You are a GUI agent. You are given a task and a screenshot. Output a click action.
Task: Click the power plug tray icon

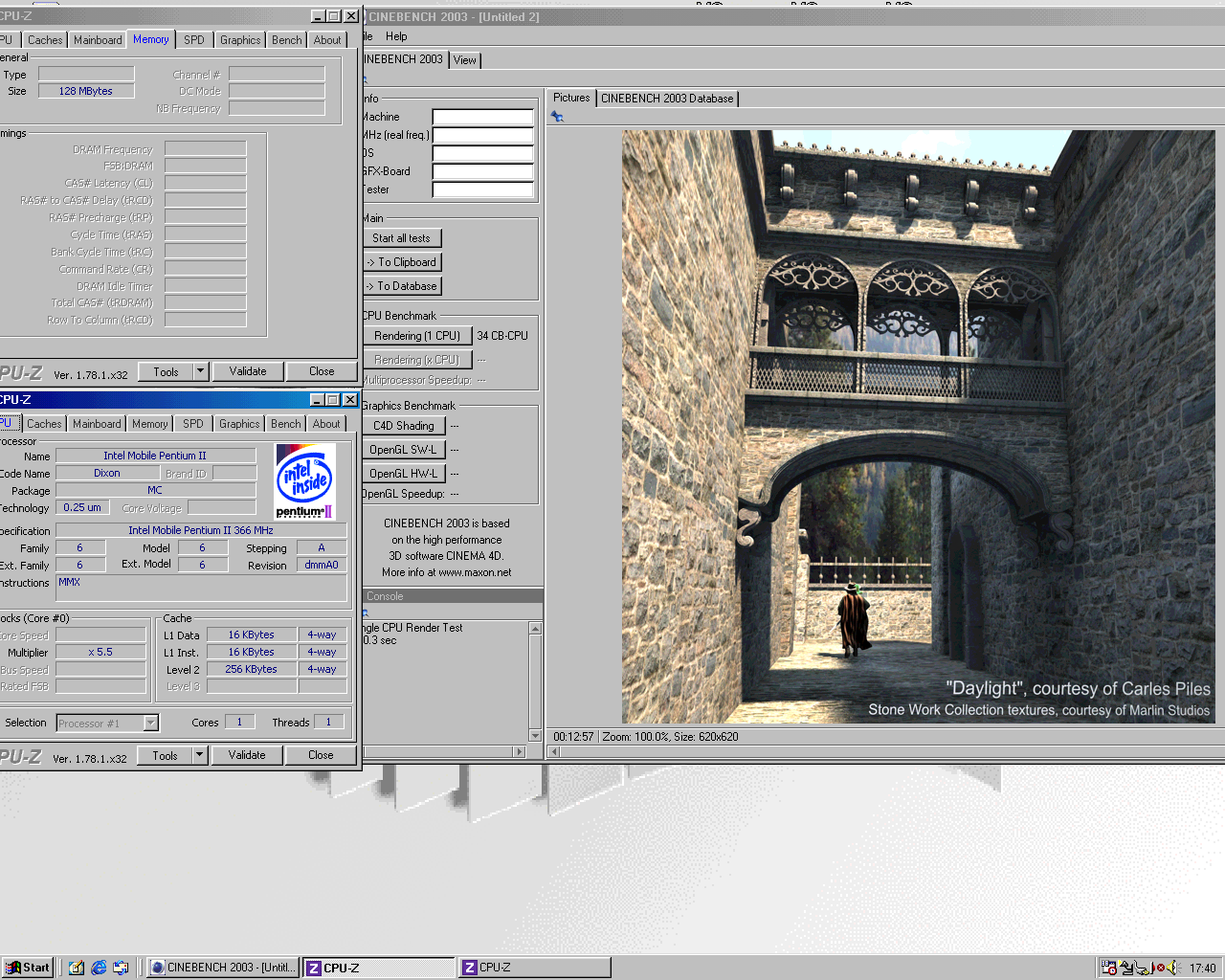pyautogui.click(x=1144, y=968)
